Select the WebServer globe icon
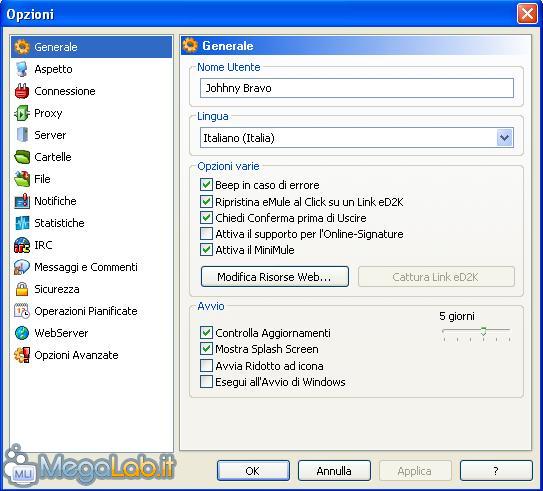Image resolution: width=543 pixels, height=491 pixels. (22, 333)
